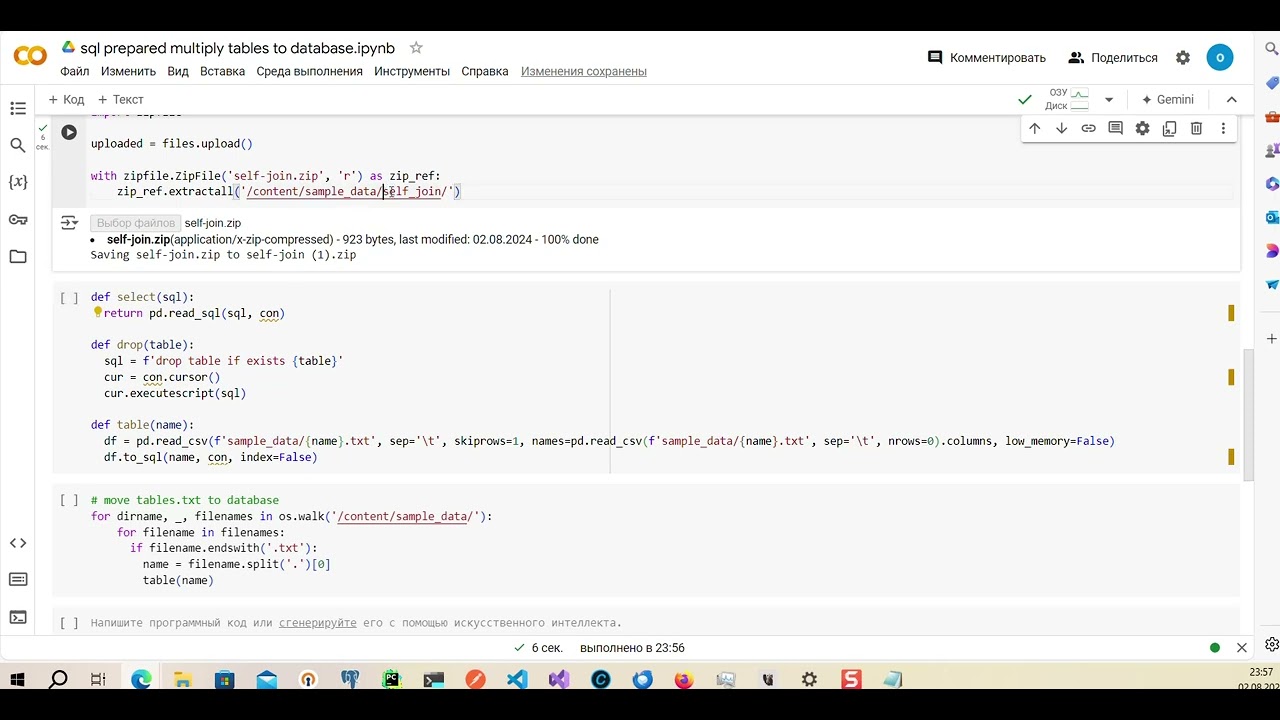Image resolution: width=1280 pixels, height=720 pixels.
Task: Open the command palette icon in sidebar
Action: point(18,580)
